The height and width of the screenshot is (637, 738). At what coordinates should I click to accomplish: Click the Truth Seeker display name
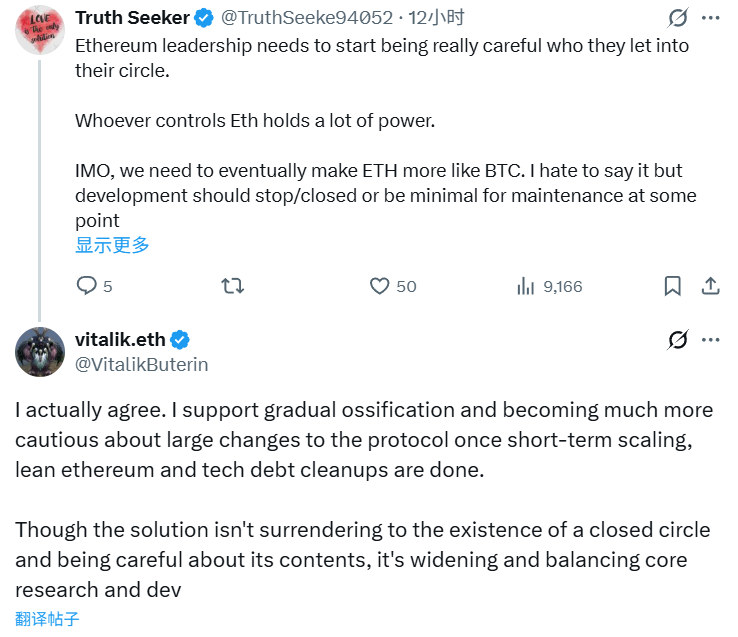131,18
